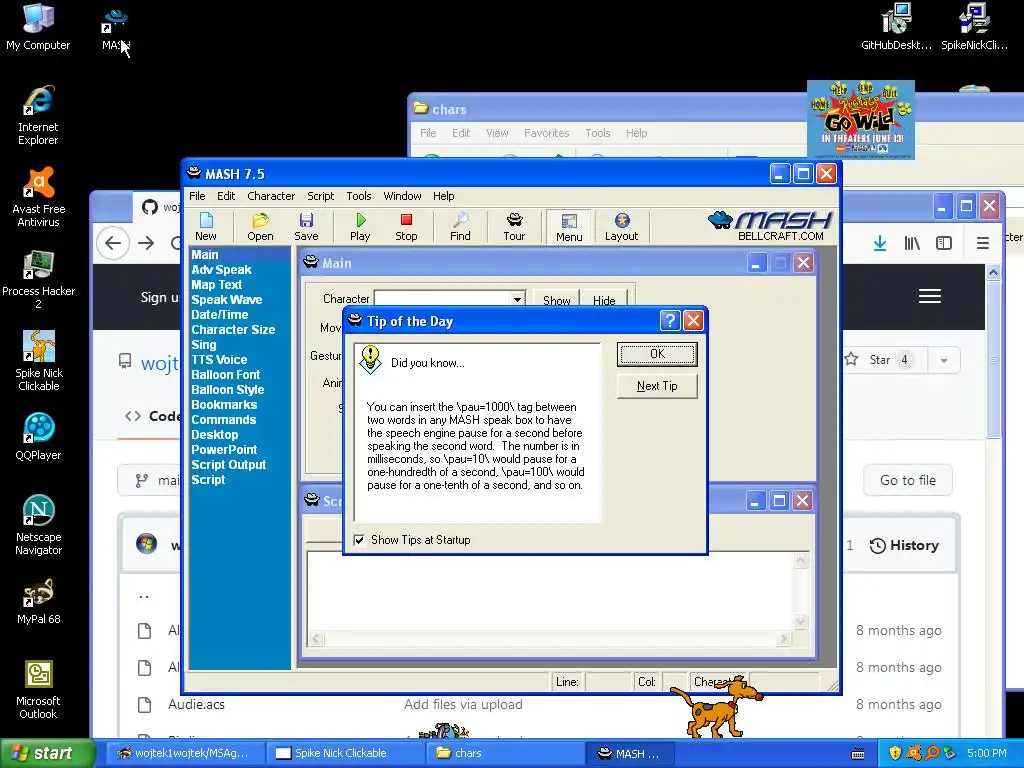
Task: Select Balloon Style in the side panel
Action: pos(227,390)
